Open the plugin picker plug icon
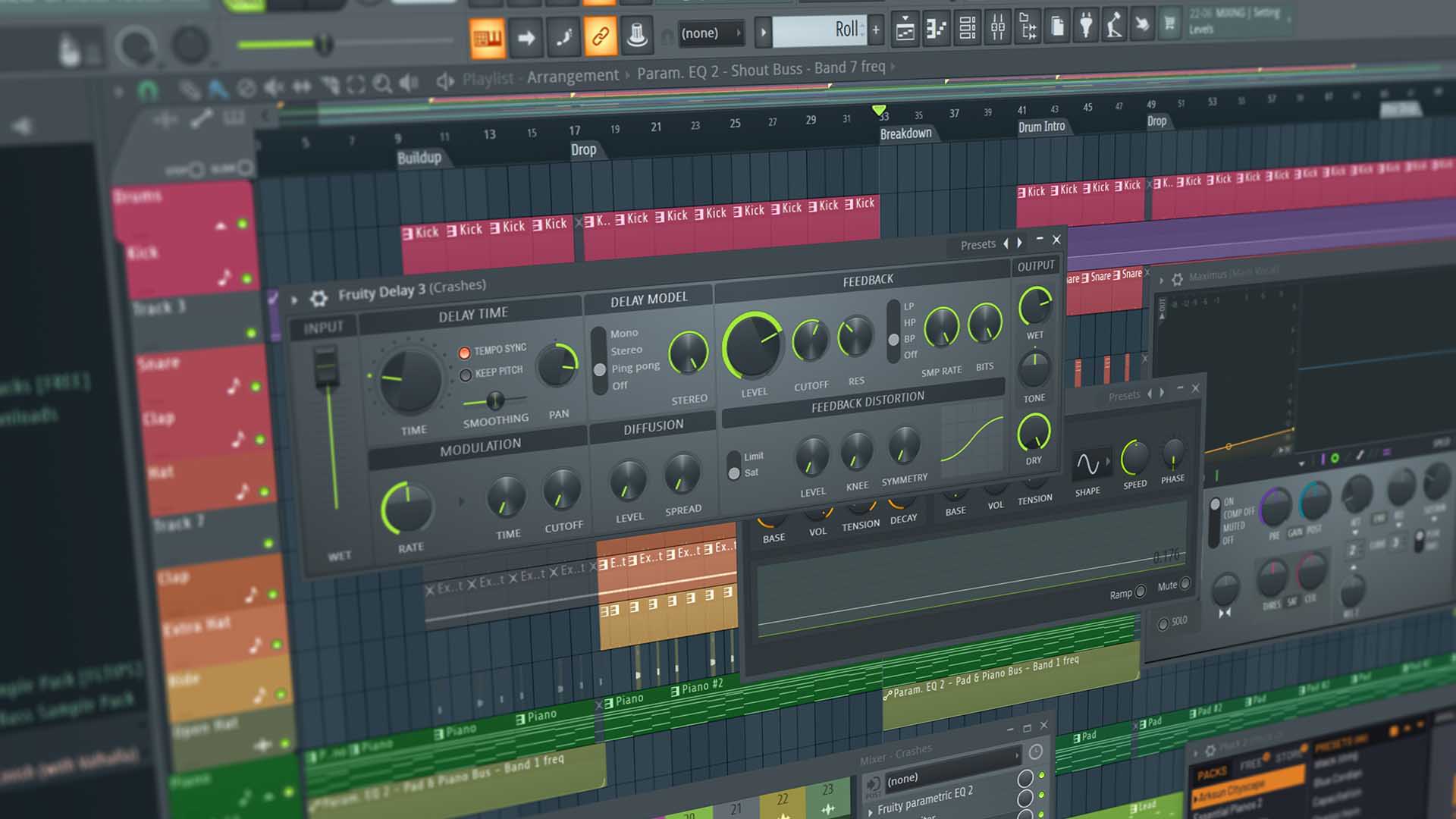 [1086, 27]
